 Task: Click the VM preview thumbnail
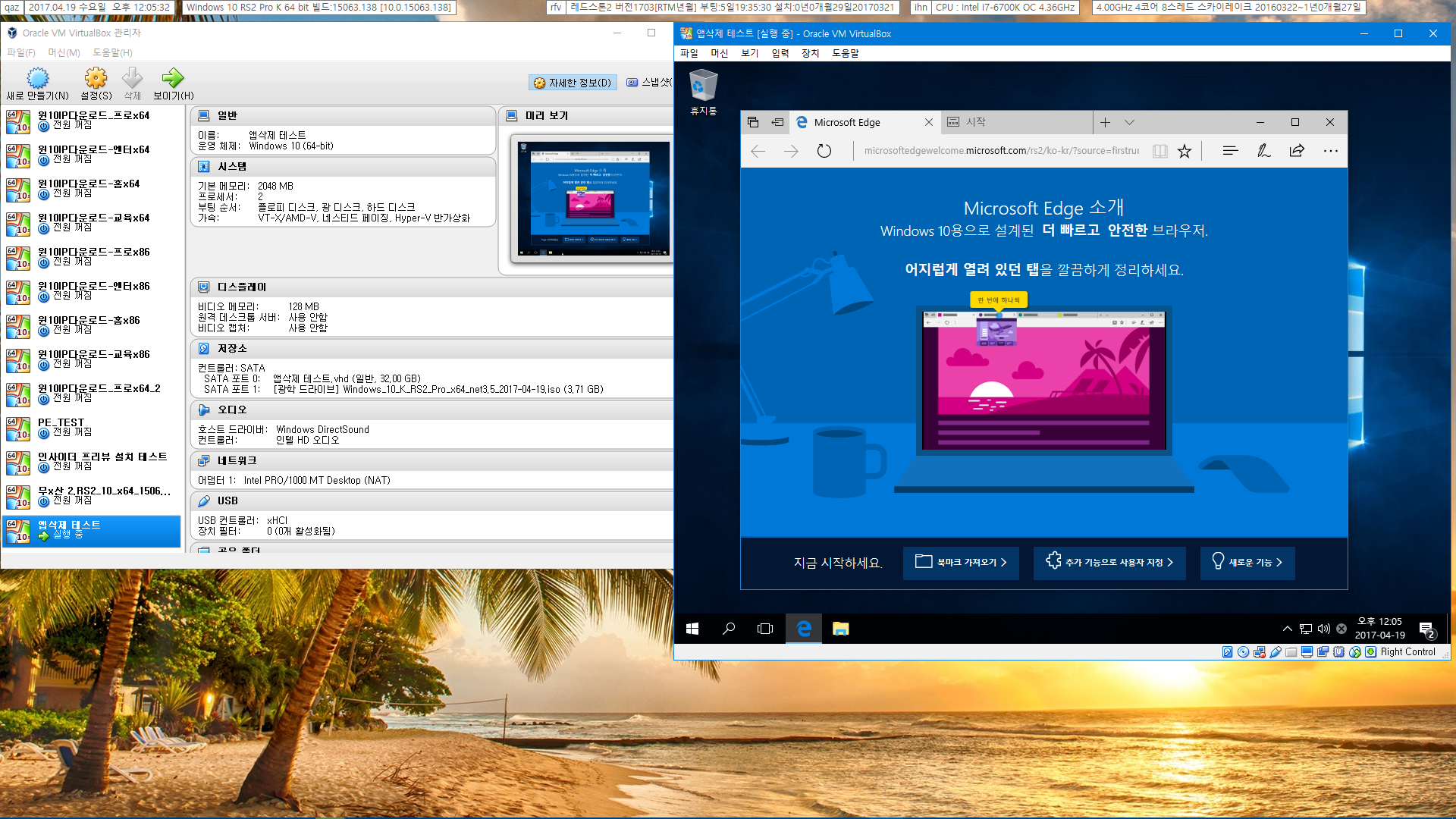[592, 199]
